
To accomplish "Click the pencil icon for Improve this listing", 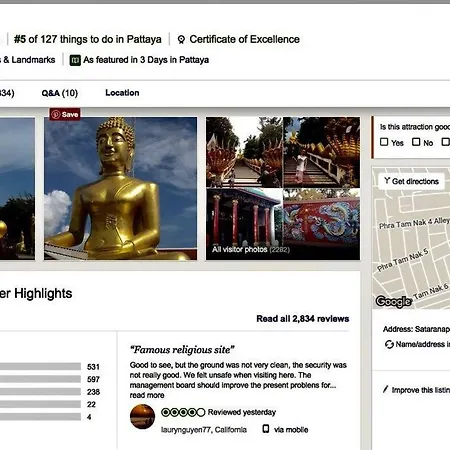I will tap(385, 389).
